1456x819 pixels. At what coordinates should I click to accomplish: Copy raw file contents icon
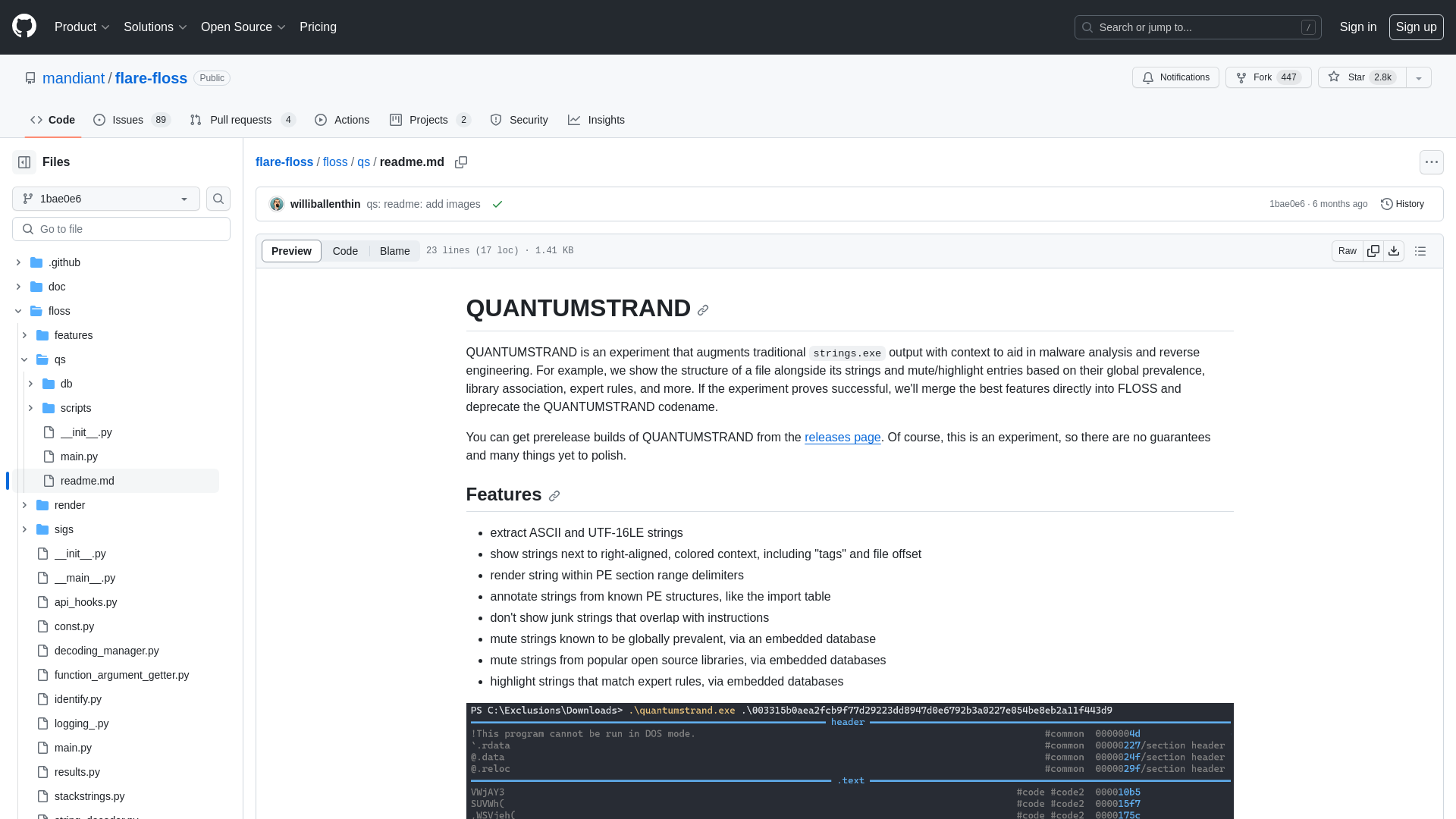point(1373,251)
